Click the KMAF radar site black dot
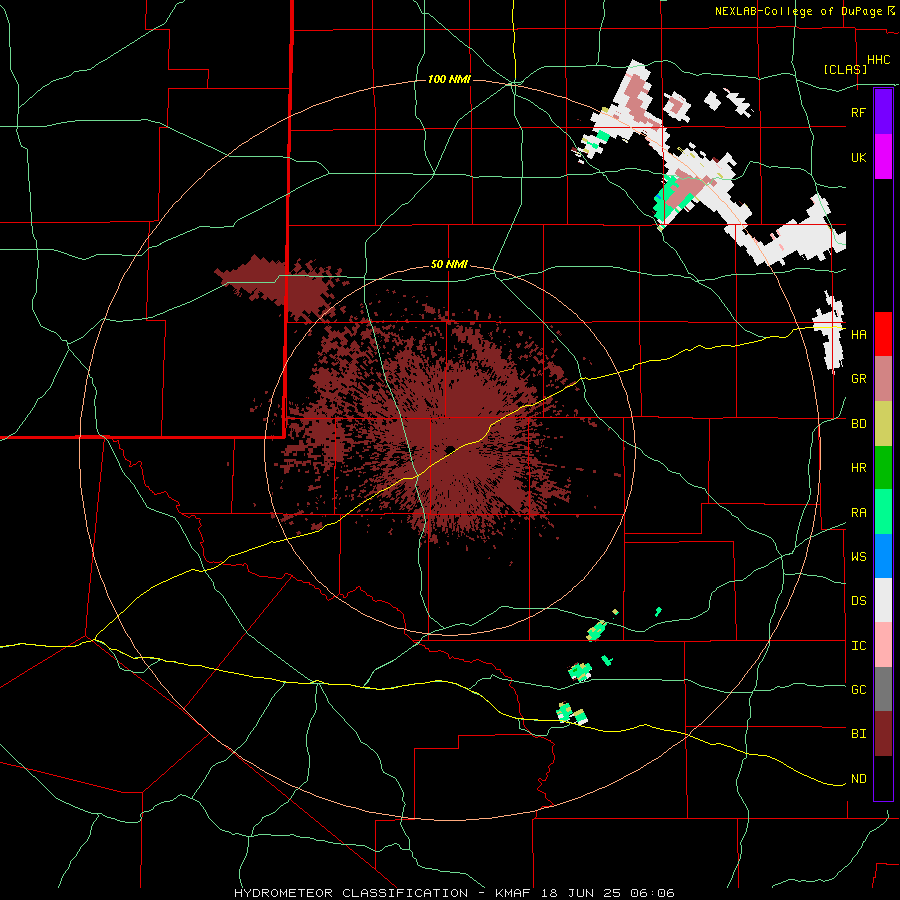The image size is (900, 900). pos(450,449)
